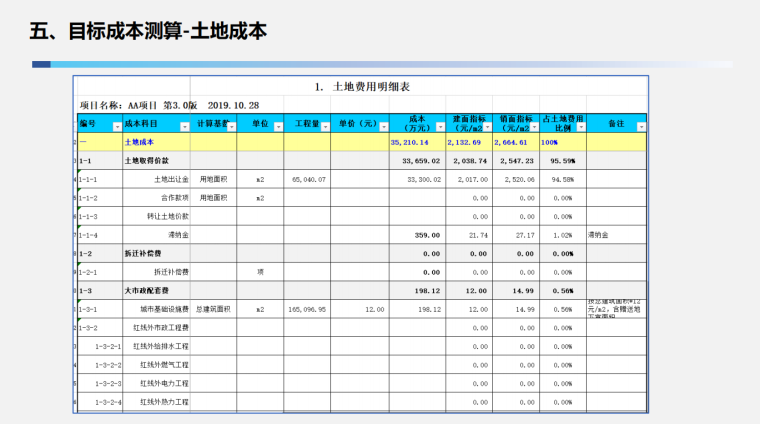Click the 计算基数 filter arrow

230,127
